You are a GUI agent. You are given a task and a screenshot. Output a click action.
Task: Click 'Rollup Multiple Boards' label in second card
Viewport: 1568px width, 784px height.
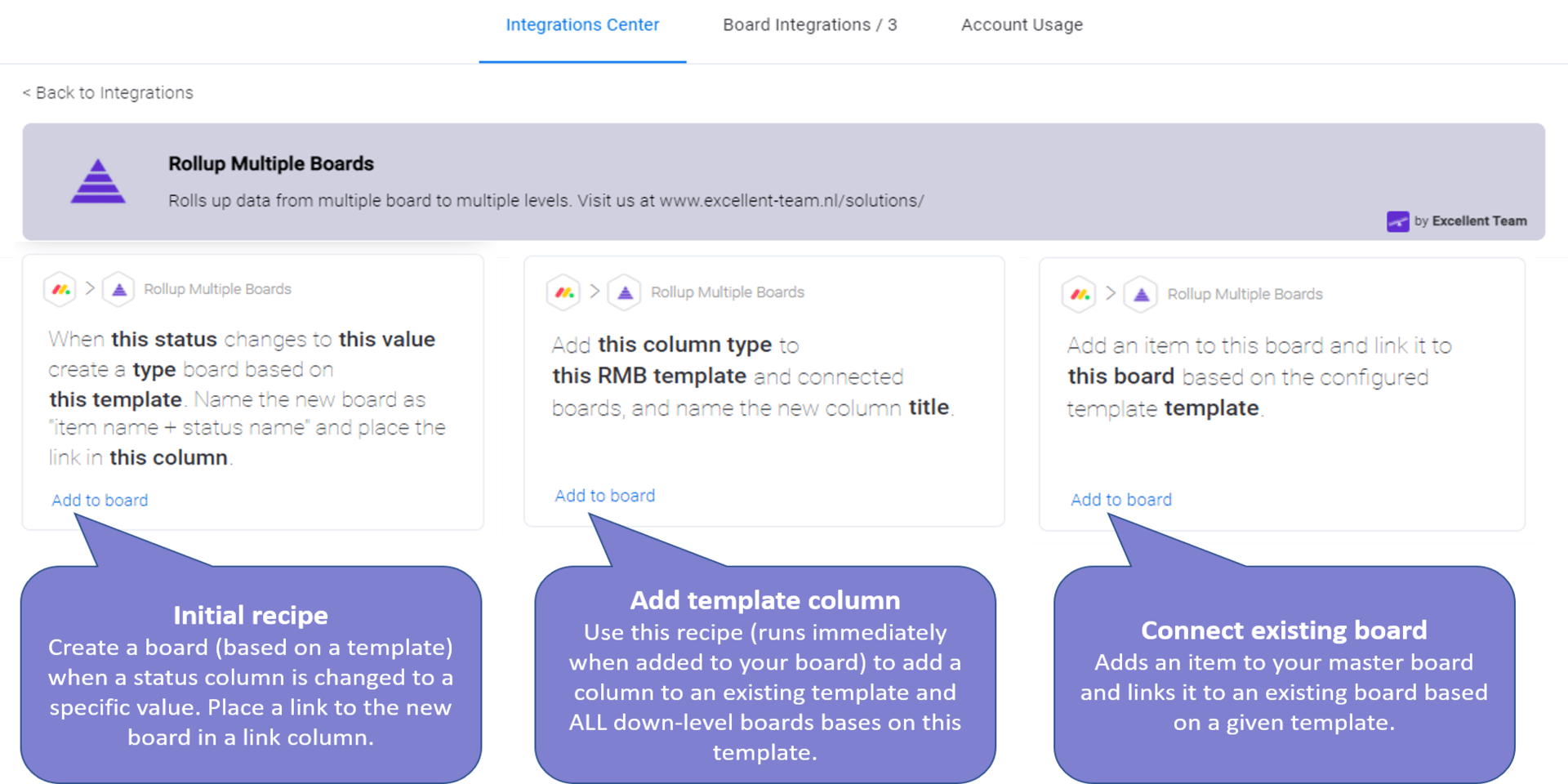pyautogui.click(x=728, y=292)
